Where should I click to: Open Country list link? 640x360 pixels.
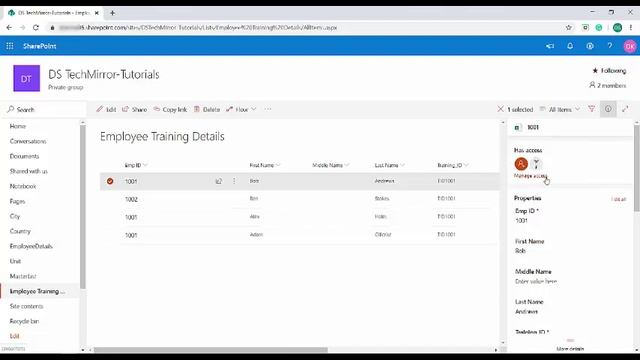(x=20, y=231)
